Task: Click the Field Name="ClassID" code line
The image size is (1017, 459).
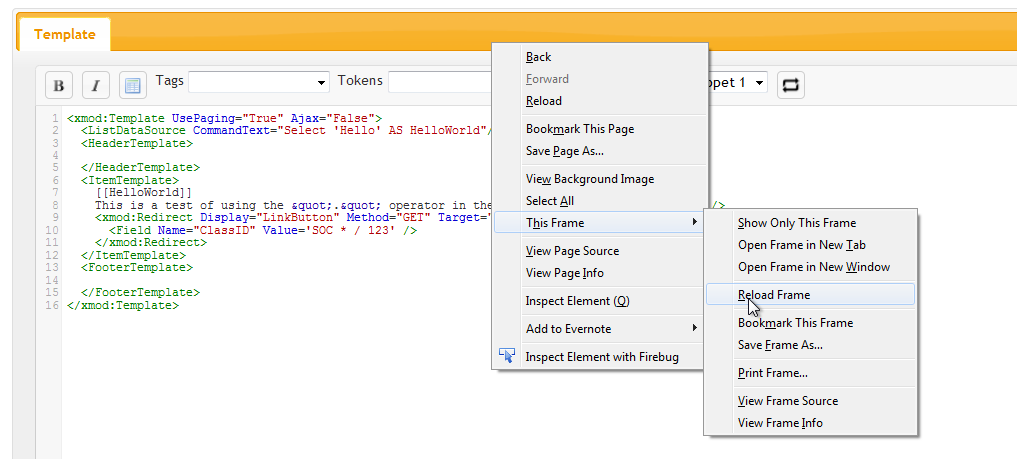Action: click(x=263, y=230)
